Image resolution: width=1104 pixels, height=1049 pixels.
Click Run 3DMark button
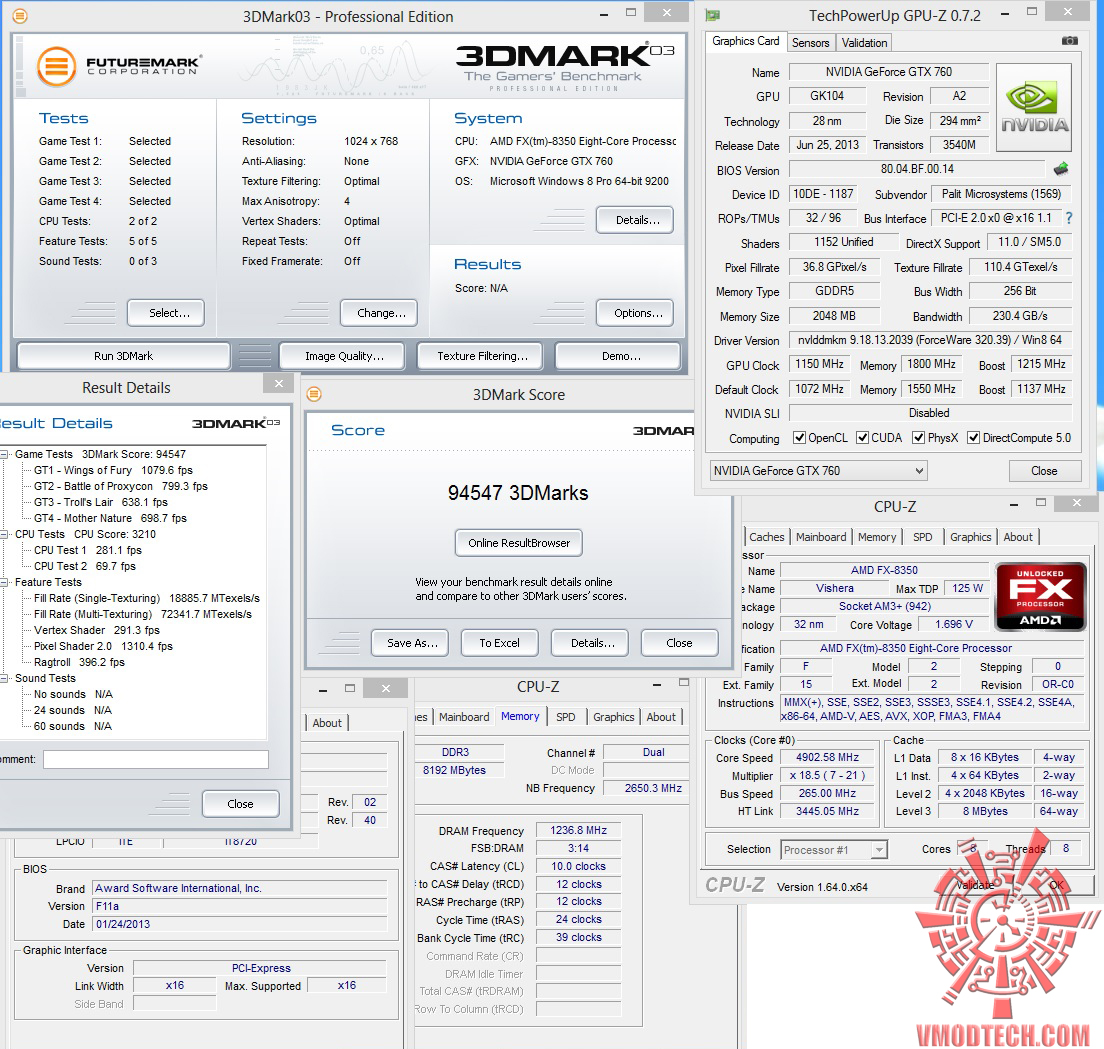coord(123,356)
